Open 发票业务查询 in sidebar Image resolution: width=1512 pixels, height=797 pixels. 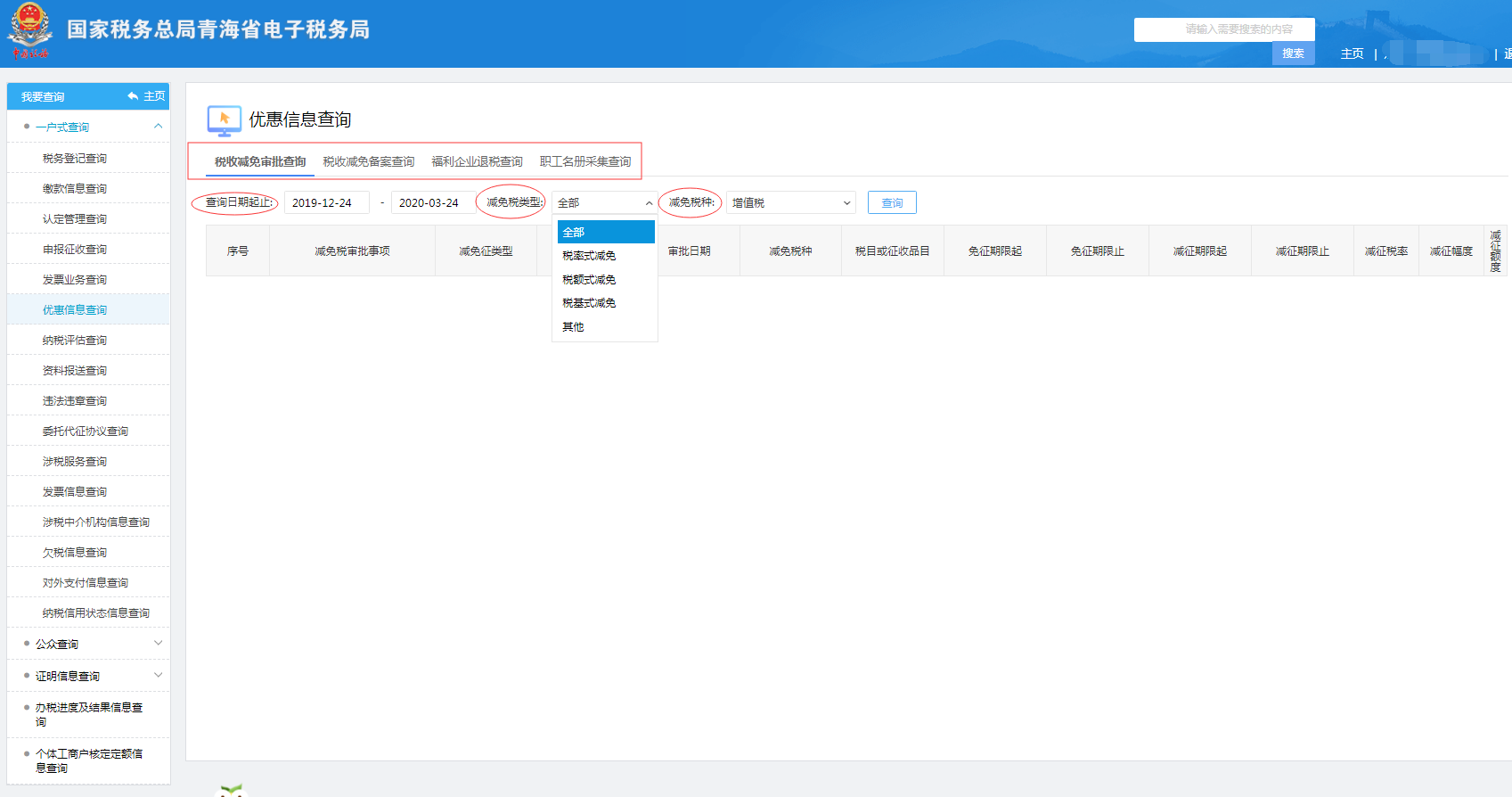pyautogui.click(x=88, y=280)
